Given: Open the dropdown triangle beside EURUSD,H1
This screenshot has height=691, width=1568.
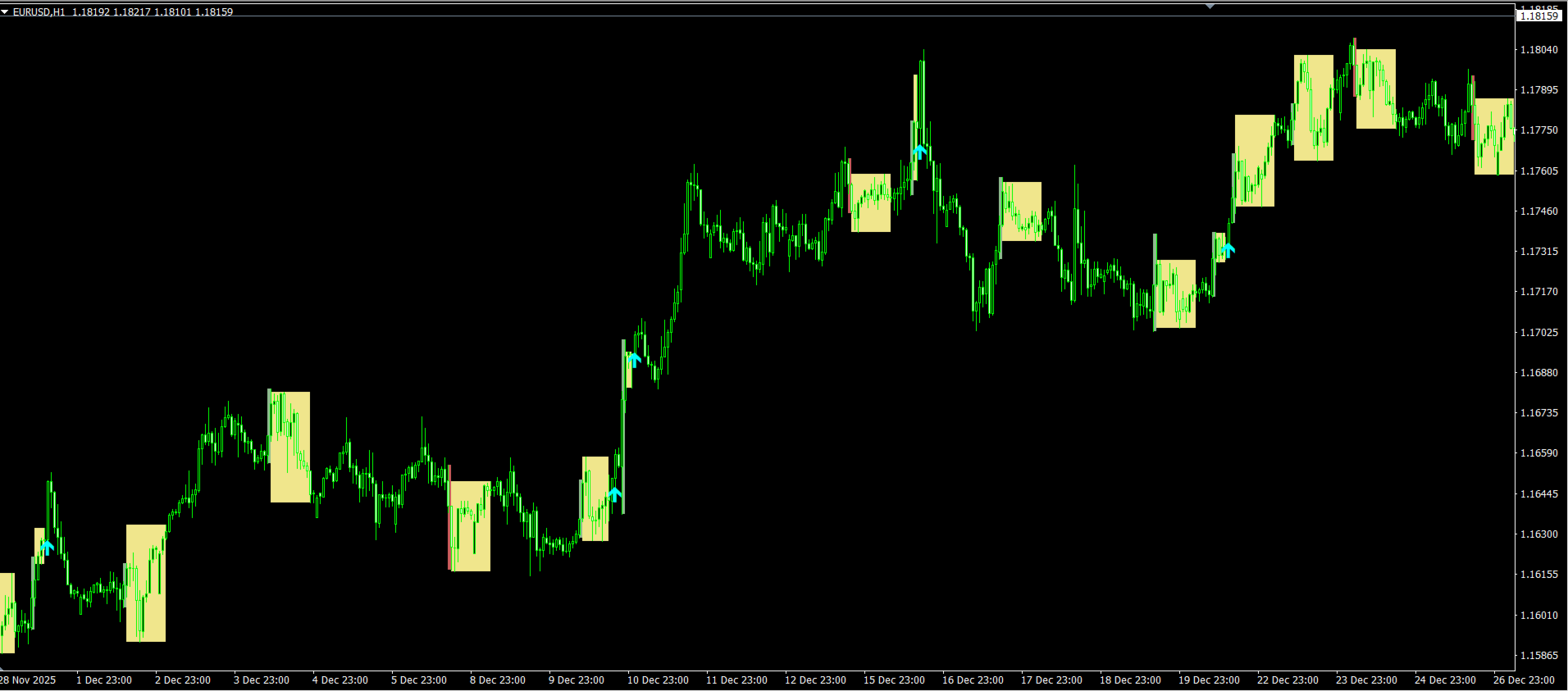Looking at the screenshot, I should click(5, 12).
